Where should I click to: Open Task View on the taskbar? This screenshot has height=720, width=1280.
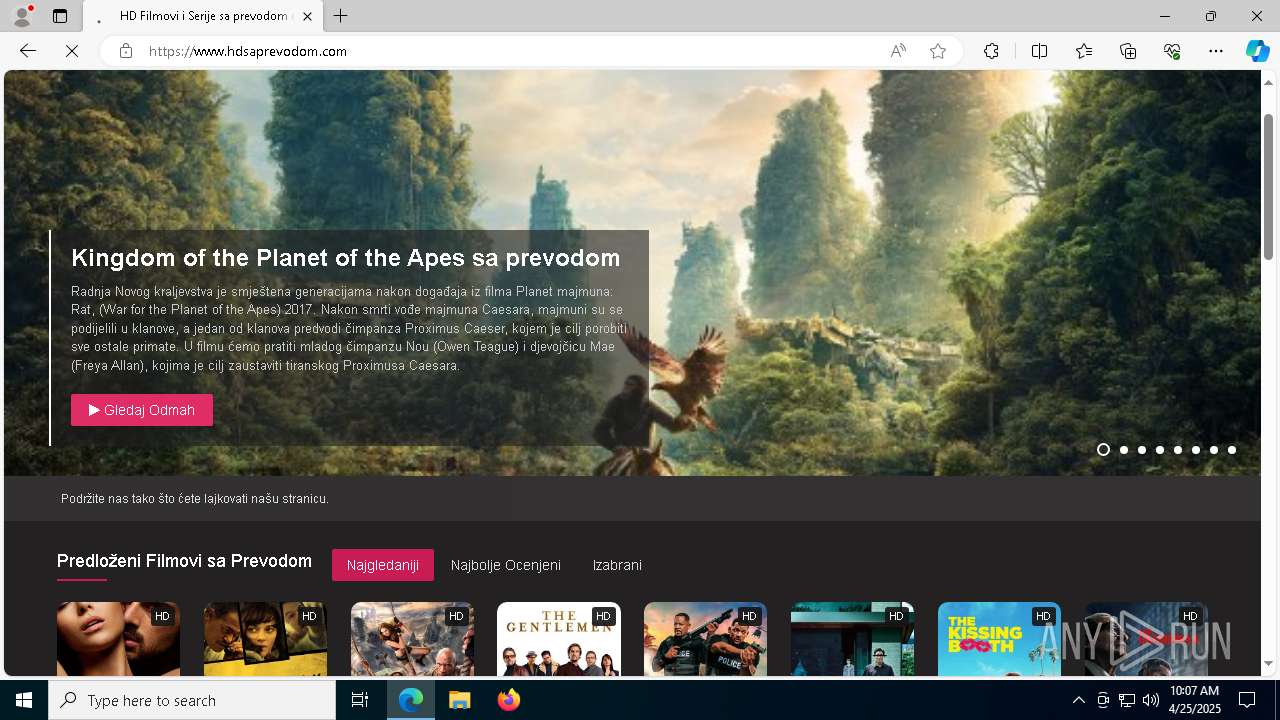(x=360, y=700)
